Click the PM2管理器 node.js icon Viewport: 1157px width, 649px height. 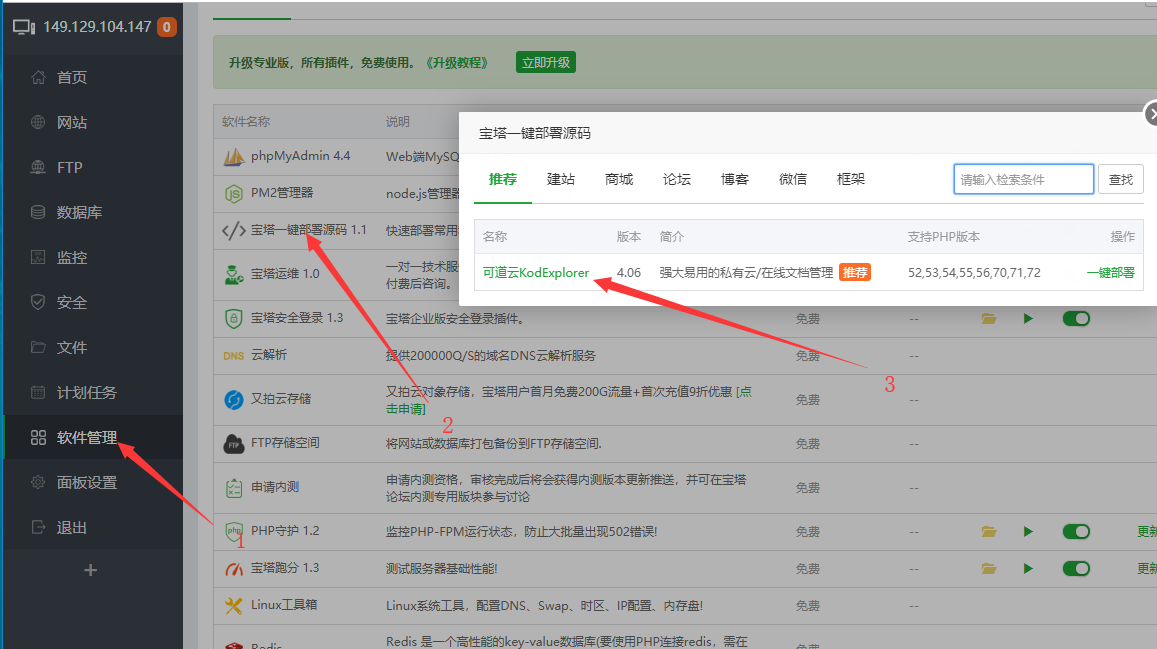coord(234,194)
